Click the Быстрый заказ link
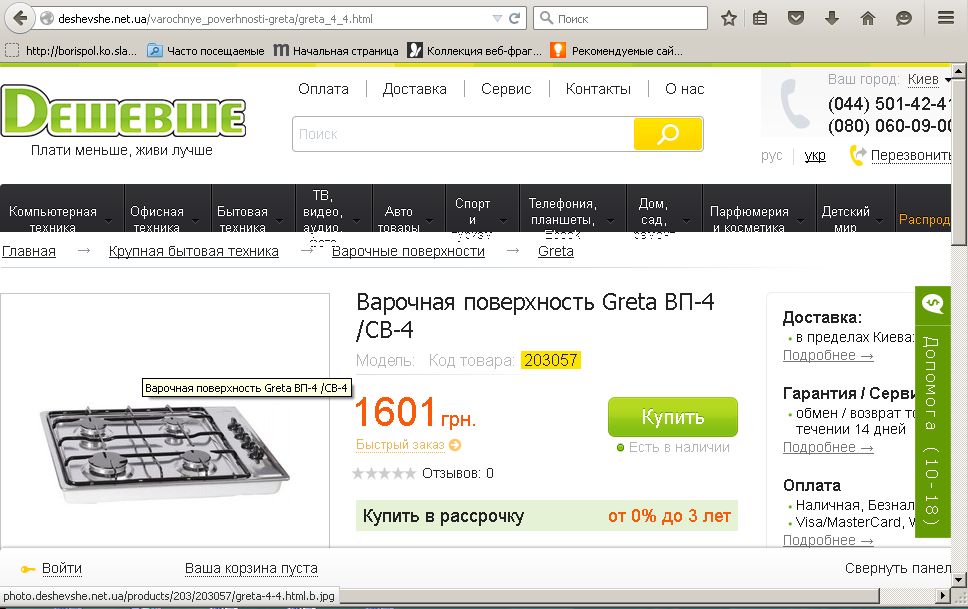 pos(400,445)
